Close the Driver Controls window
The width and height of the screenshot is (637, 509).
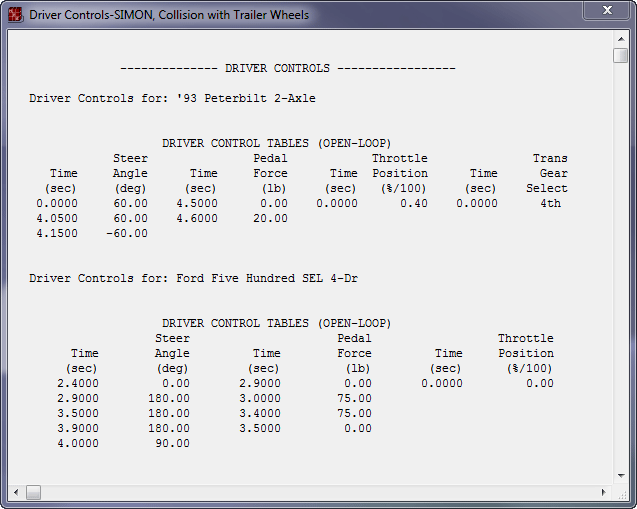pyautogui.click(x=605, y=12)
